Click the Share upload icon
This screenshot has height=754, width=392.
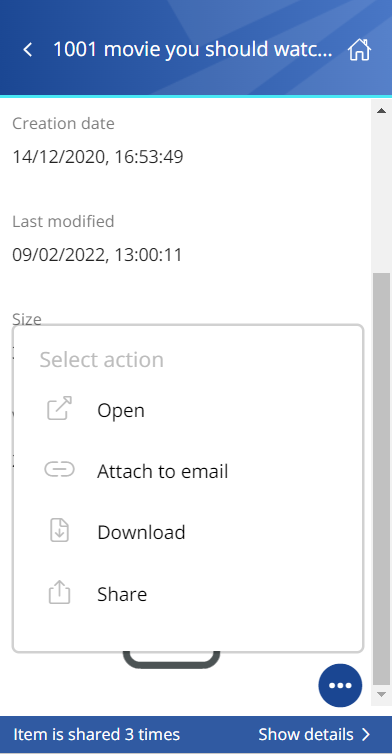(60, 592)
